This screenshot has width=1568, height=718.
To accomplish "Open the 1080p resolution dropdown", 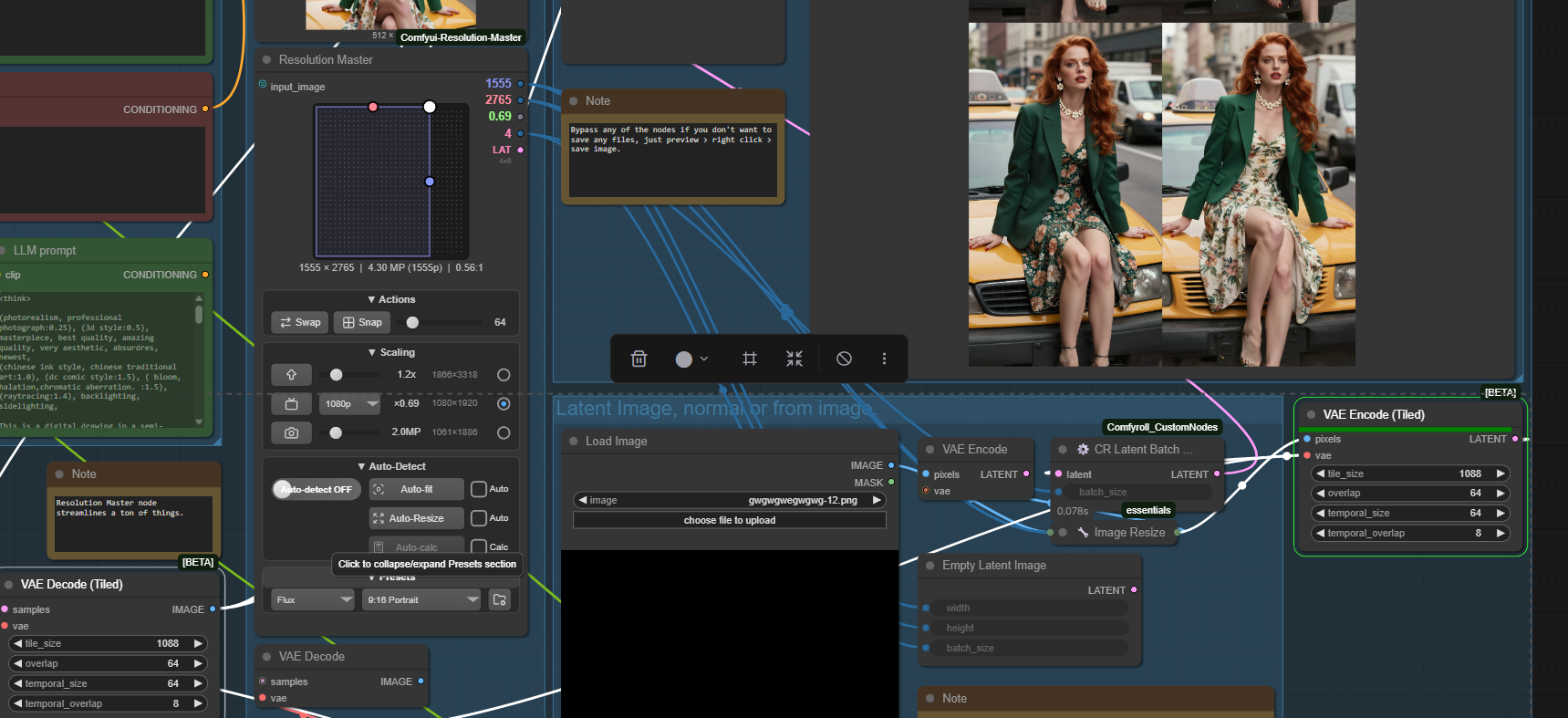I will point(349,403).
